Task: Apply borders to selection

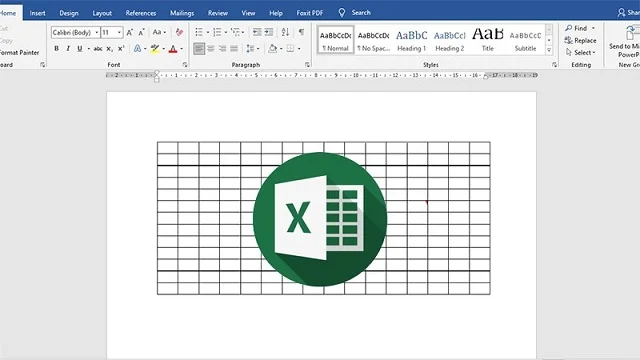Action: (x=290, y=49)
